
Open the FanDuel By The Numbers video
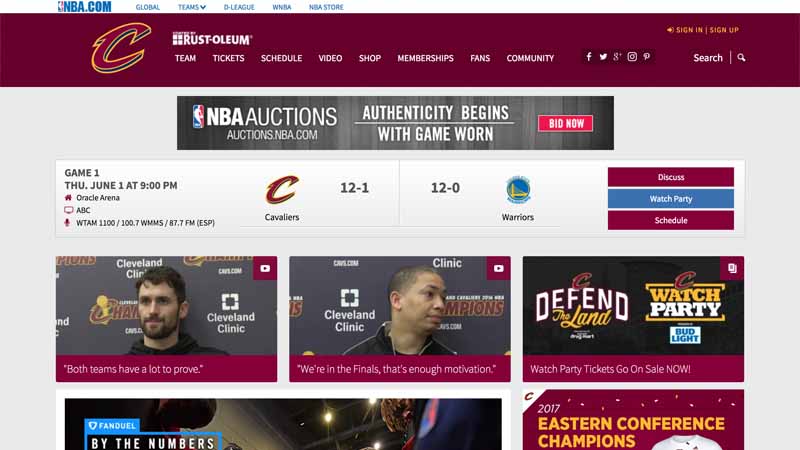[x=283, y=424]
